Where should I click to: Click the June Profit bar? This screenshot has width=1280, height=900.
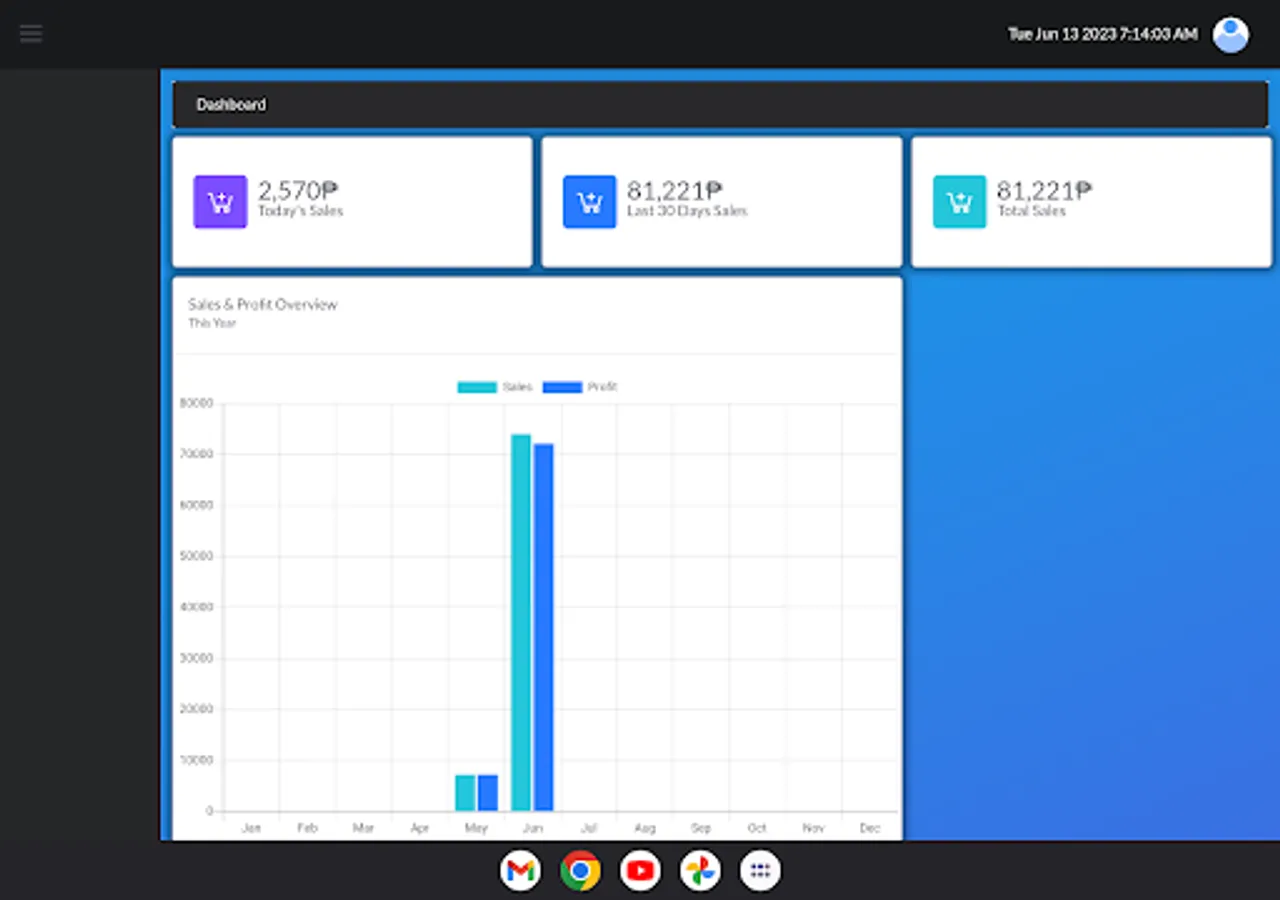tap(543, 627)
